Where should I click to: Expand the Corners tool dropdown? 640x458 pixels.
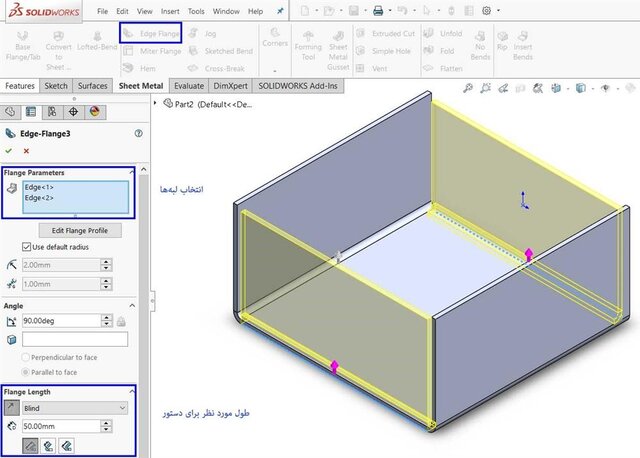(x=275, y=71)
